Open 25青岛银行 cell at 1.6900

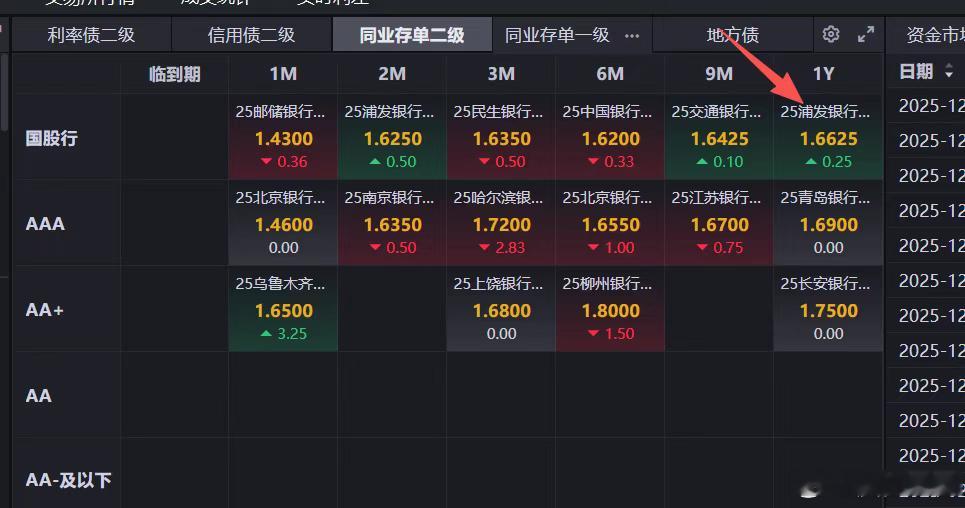point(828,222)
